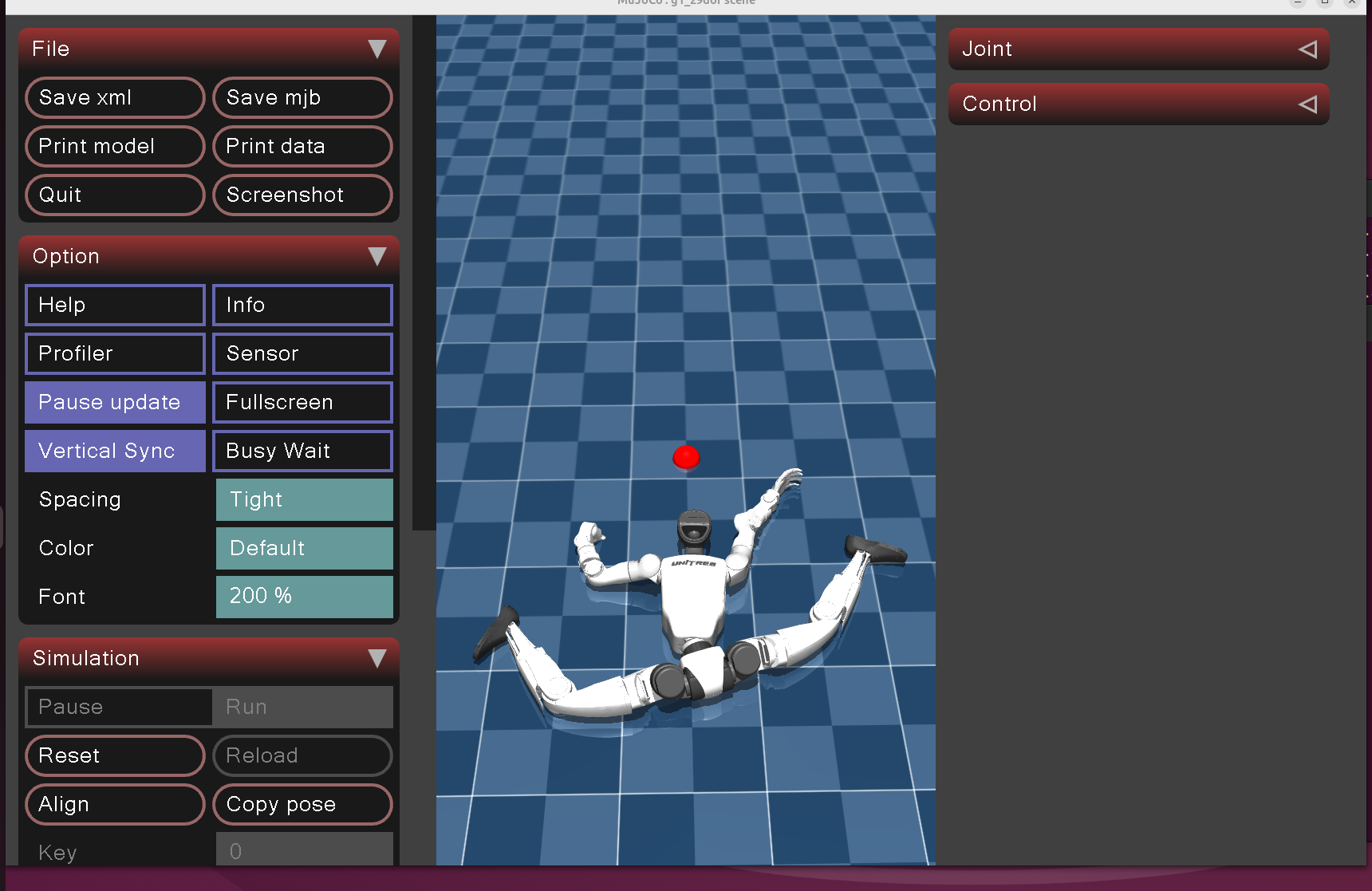Click the red sphere in the scene
This screenshot has height=891, width=1372.
(686, 457)
